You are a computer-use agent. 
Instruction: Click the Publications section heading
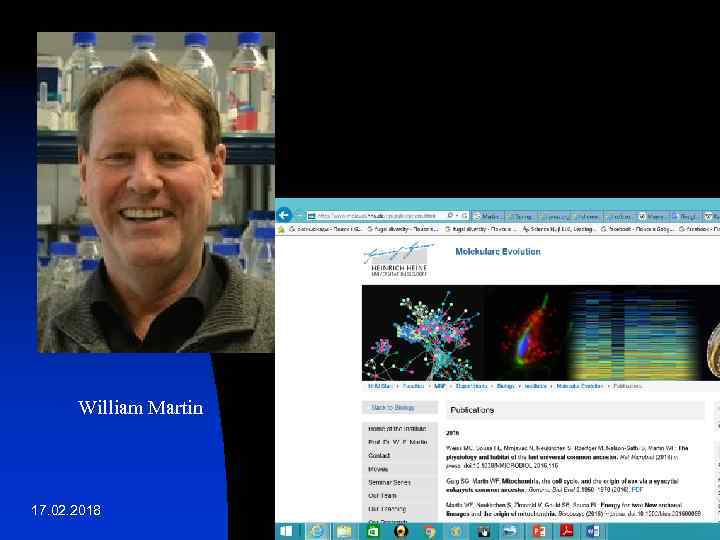472,410
